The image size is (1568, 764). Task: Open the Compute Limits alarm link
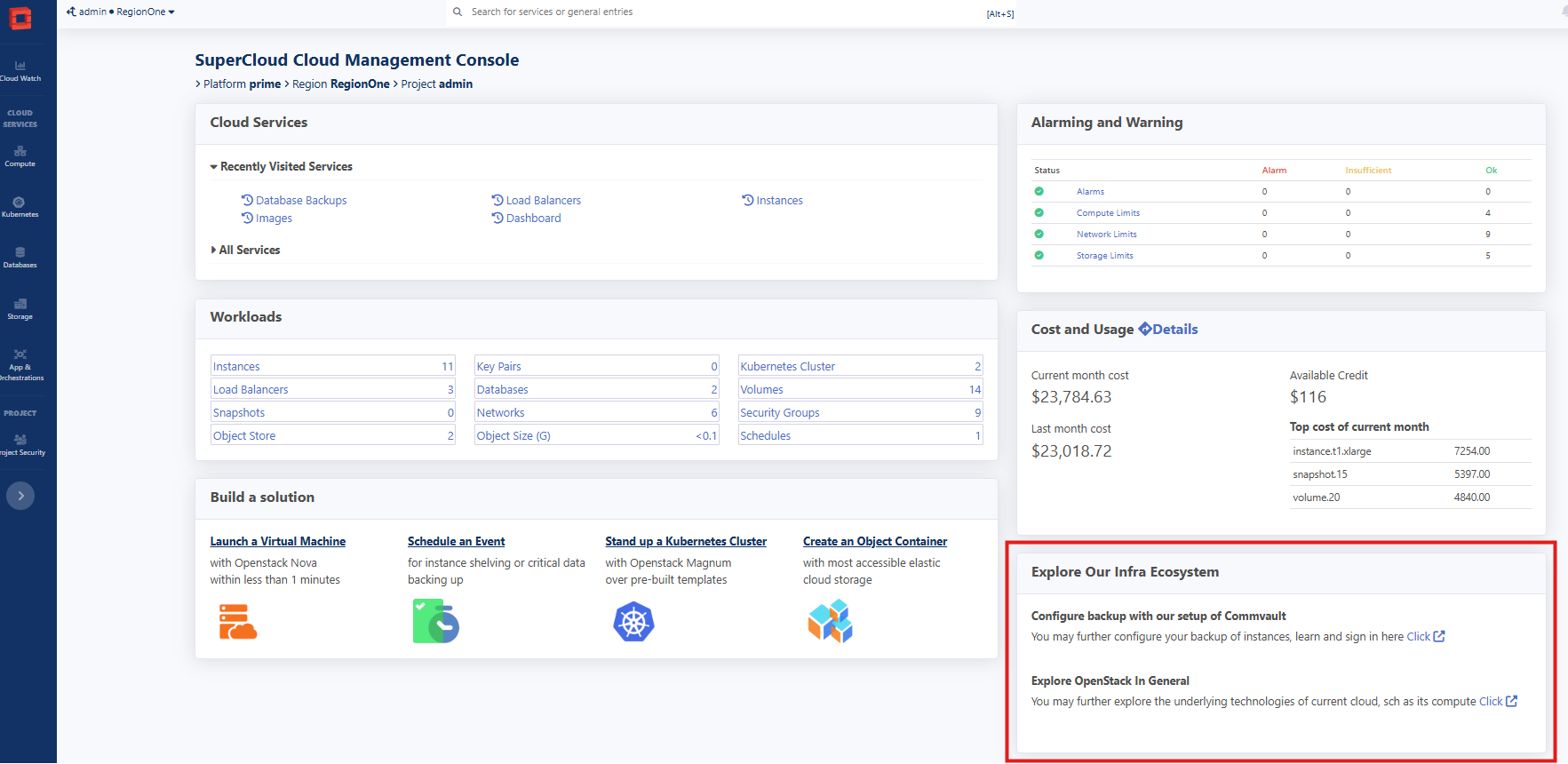click(1108, 213)
